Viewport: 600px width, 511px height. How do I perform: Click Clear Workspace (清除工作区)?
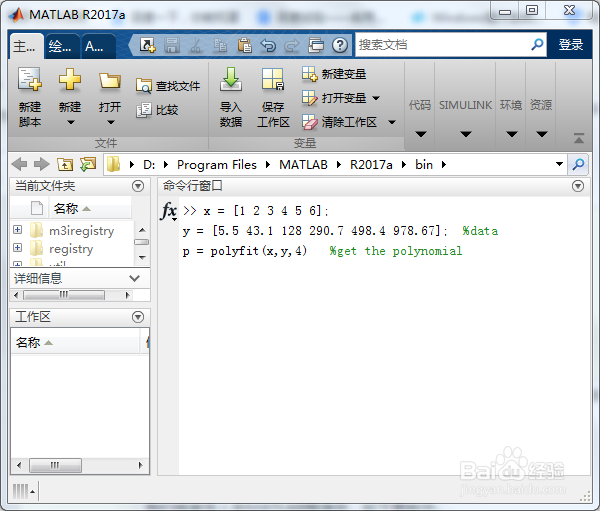click(339, 122)
